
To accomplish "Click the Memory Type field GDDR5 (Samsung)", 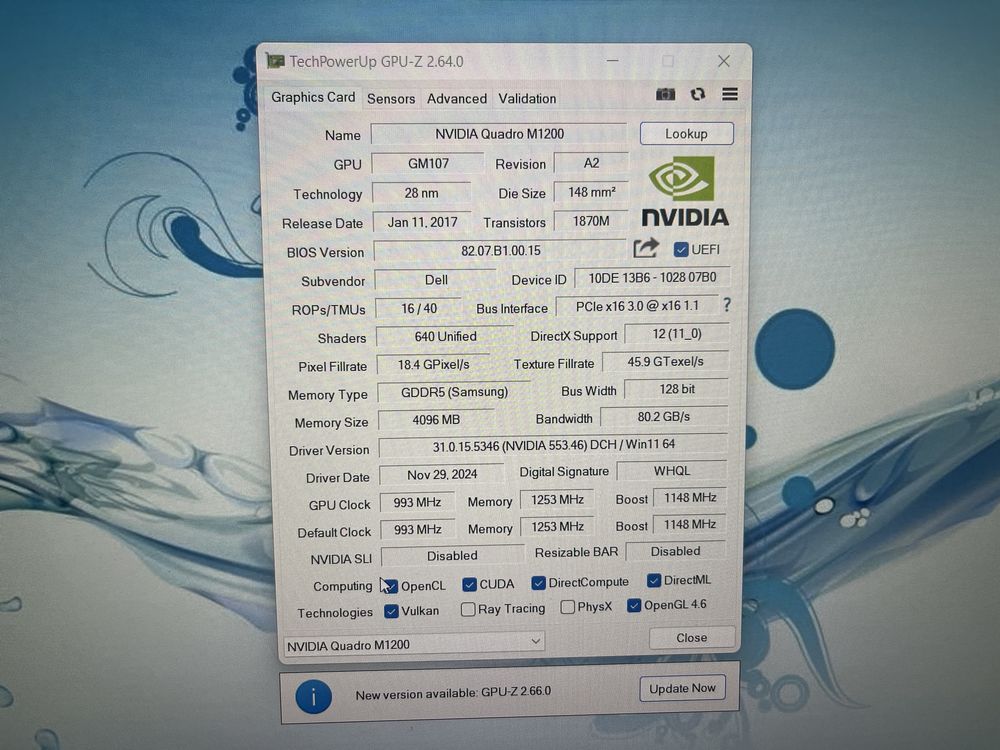I will (454, 392).
